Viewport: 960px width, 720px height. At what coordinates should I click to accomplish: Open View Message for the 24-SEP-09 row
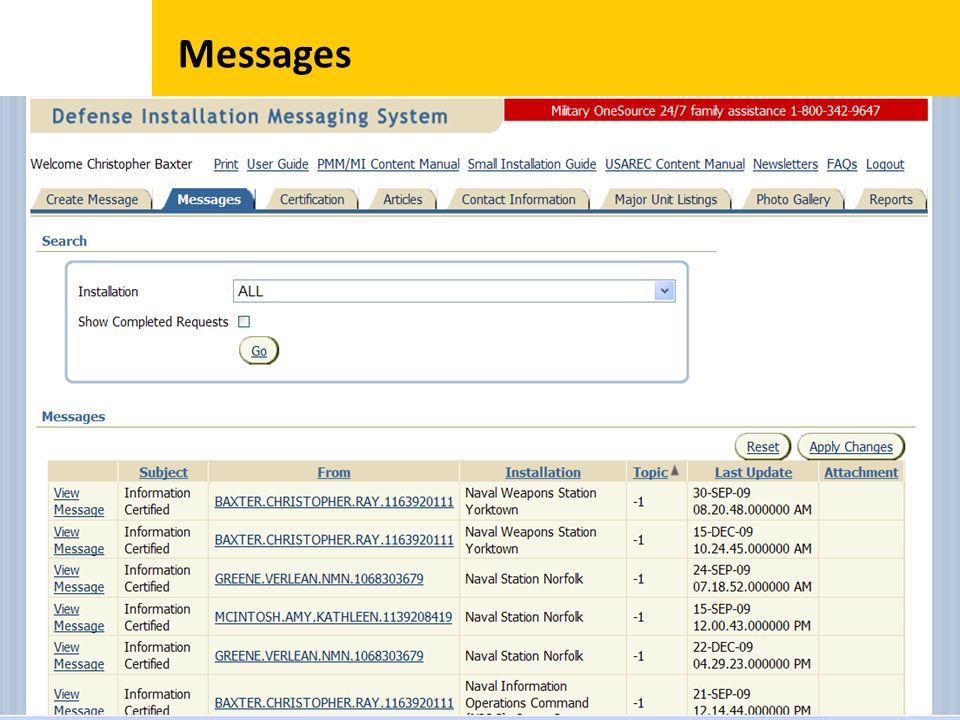[x=79, y=579]
